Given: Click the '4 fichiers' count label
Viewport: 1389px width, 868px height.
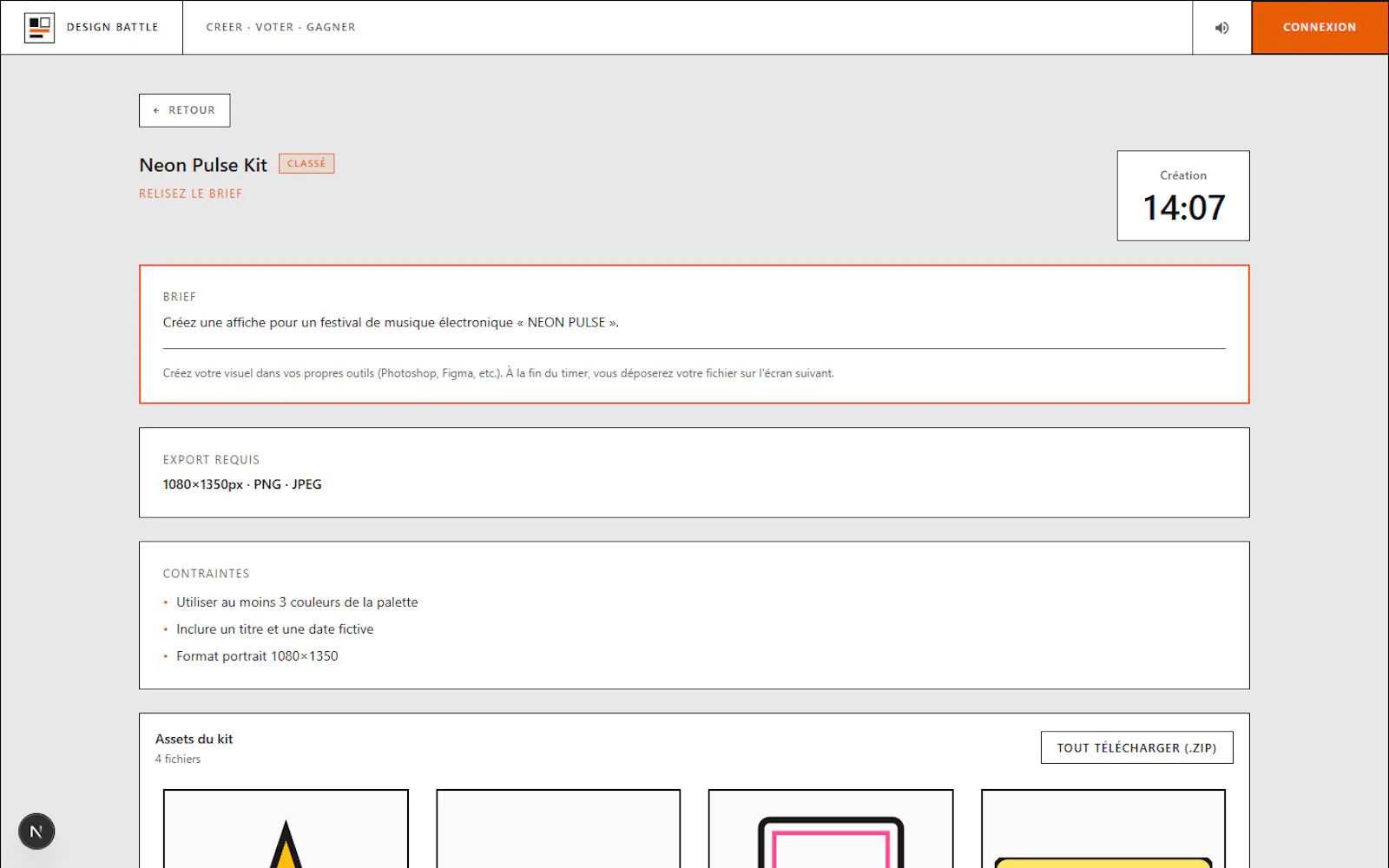Looking at the screenshot, I should click(178, 759).
